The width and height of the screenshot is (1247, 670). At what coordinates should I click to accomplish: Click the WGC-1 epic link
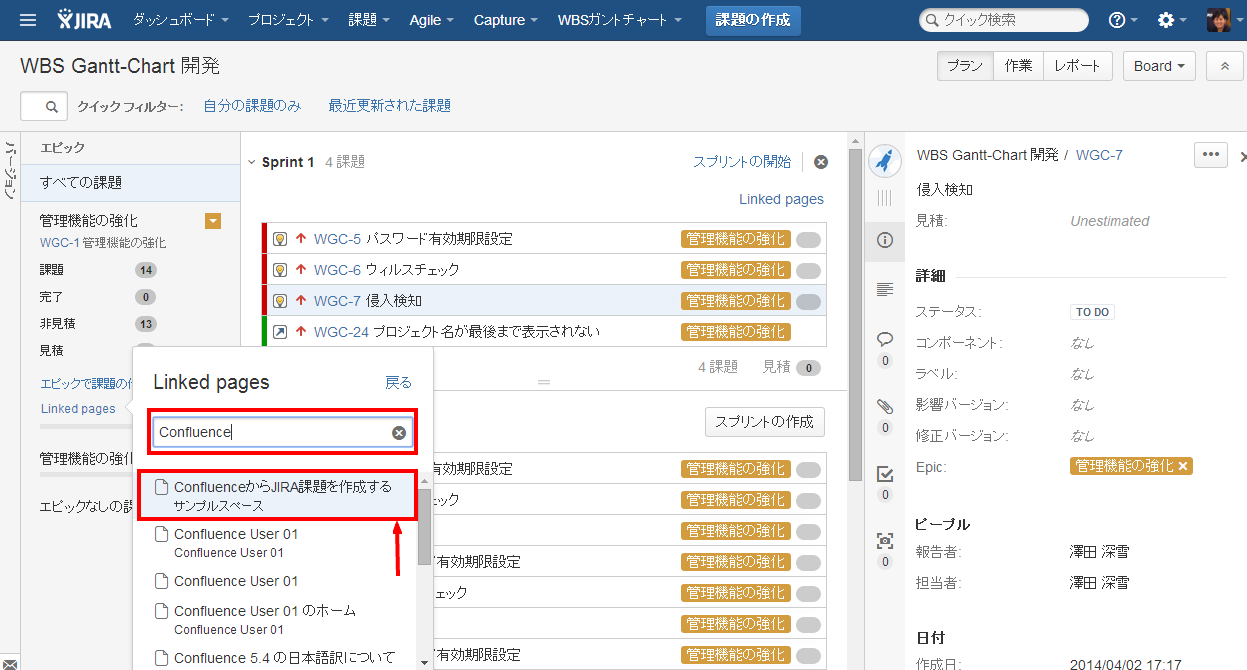60,243
